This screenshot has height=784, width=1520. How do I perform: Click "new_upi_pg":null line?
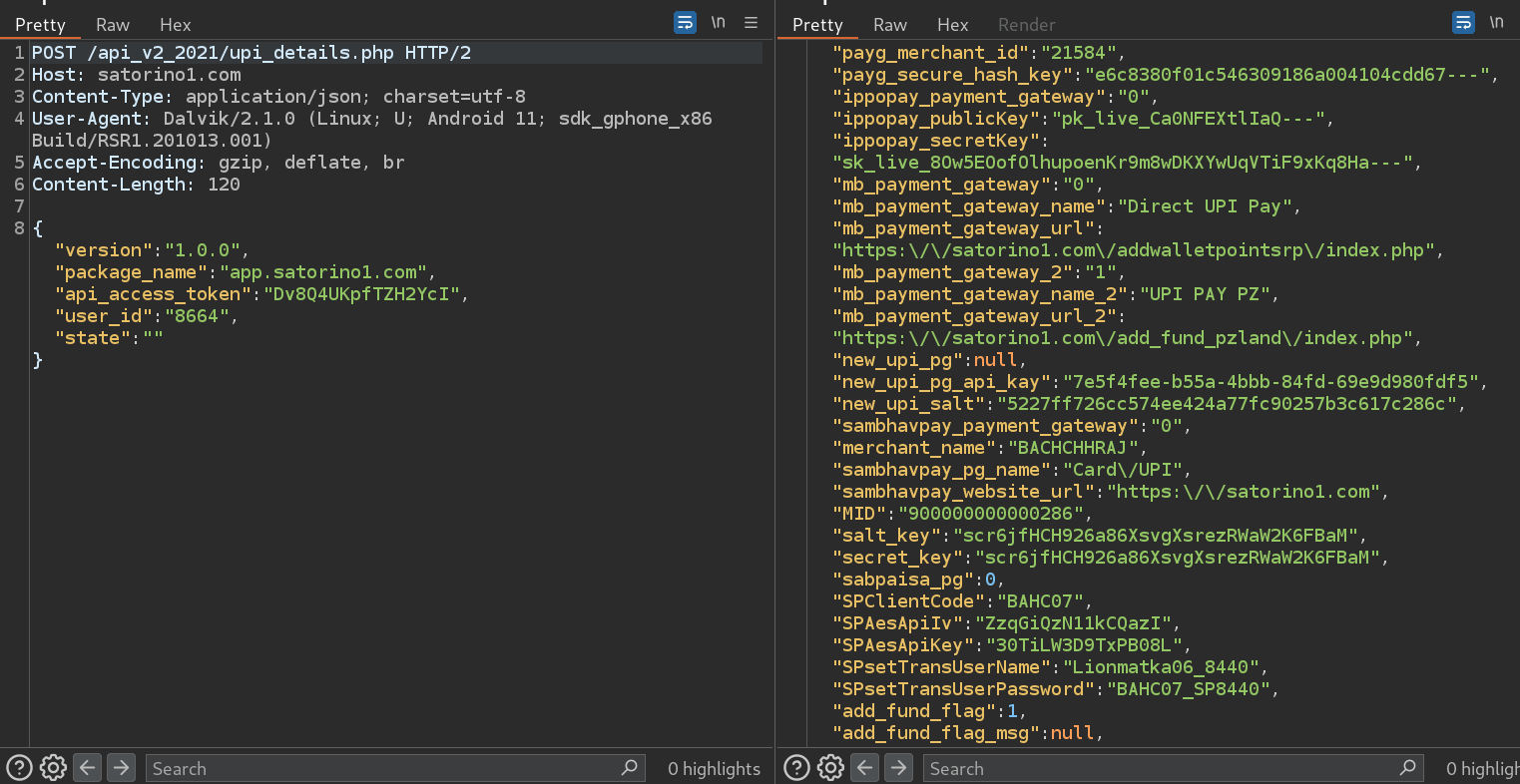click(x=929, y=360)
